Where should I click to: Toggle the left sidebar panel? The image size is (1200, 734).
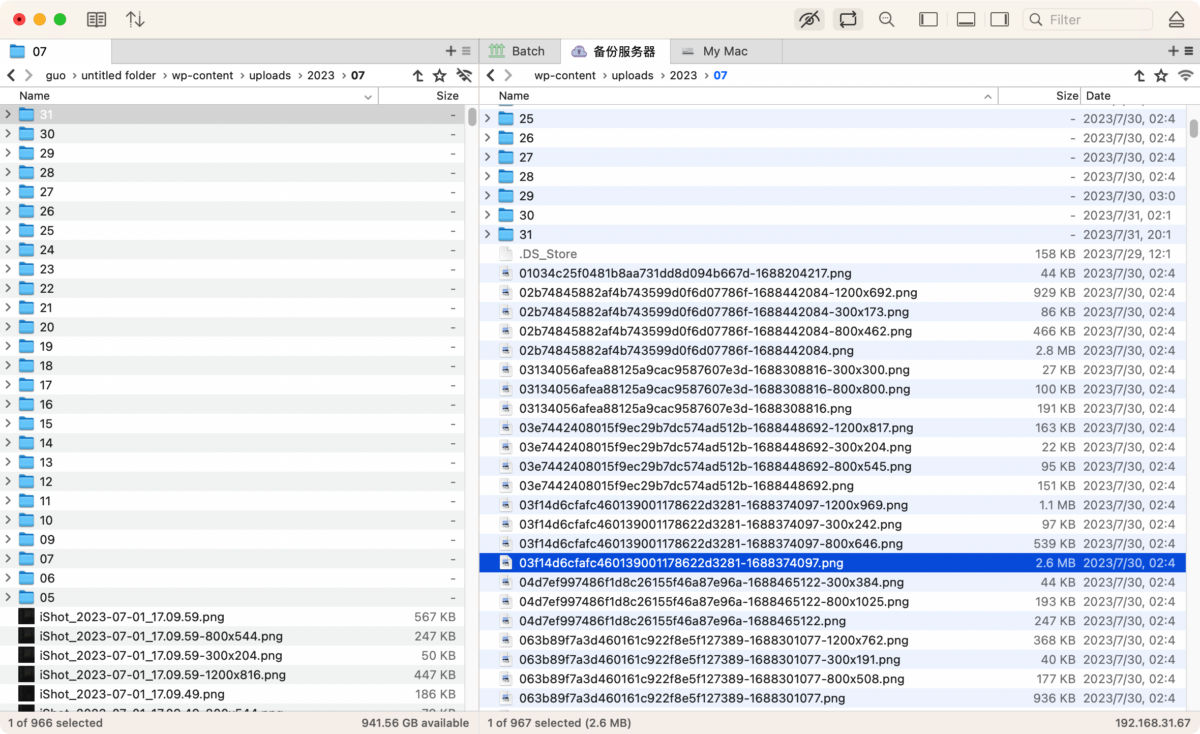tap(929, 19)
